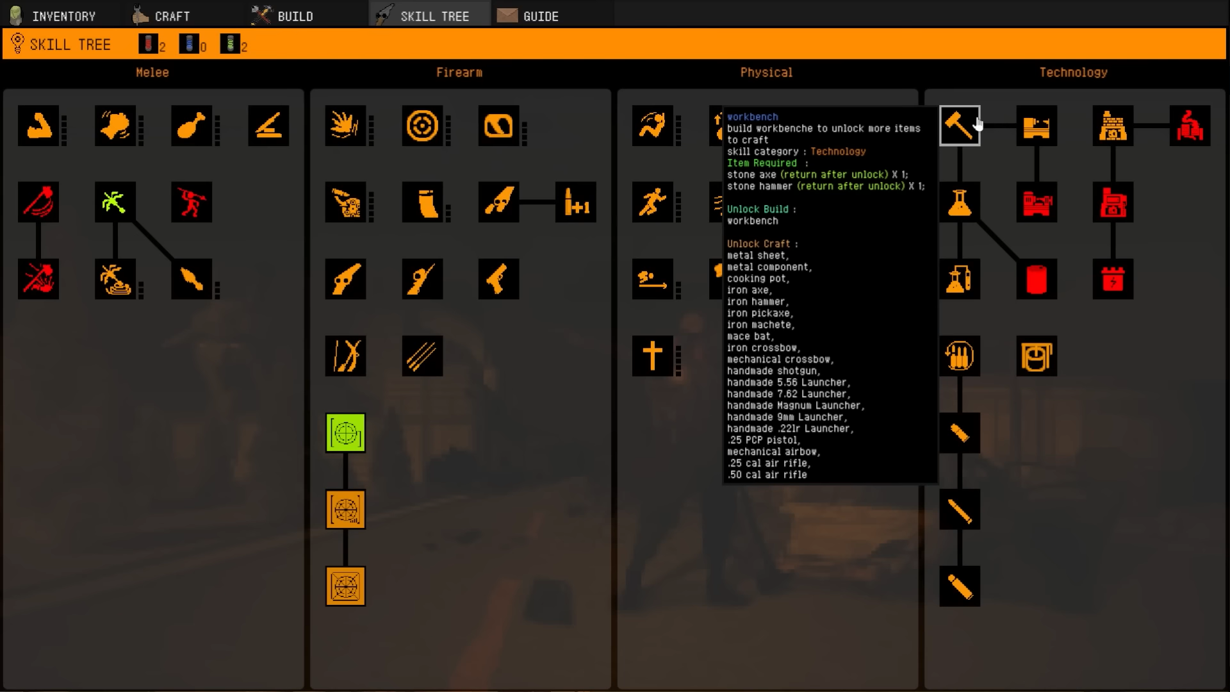Viewport: 1230px width, 692px height.
Task: Select the gun cleaning skill icon
Action: coord(345,202)
